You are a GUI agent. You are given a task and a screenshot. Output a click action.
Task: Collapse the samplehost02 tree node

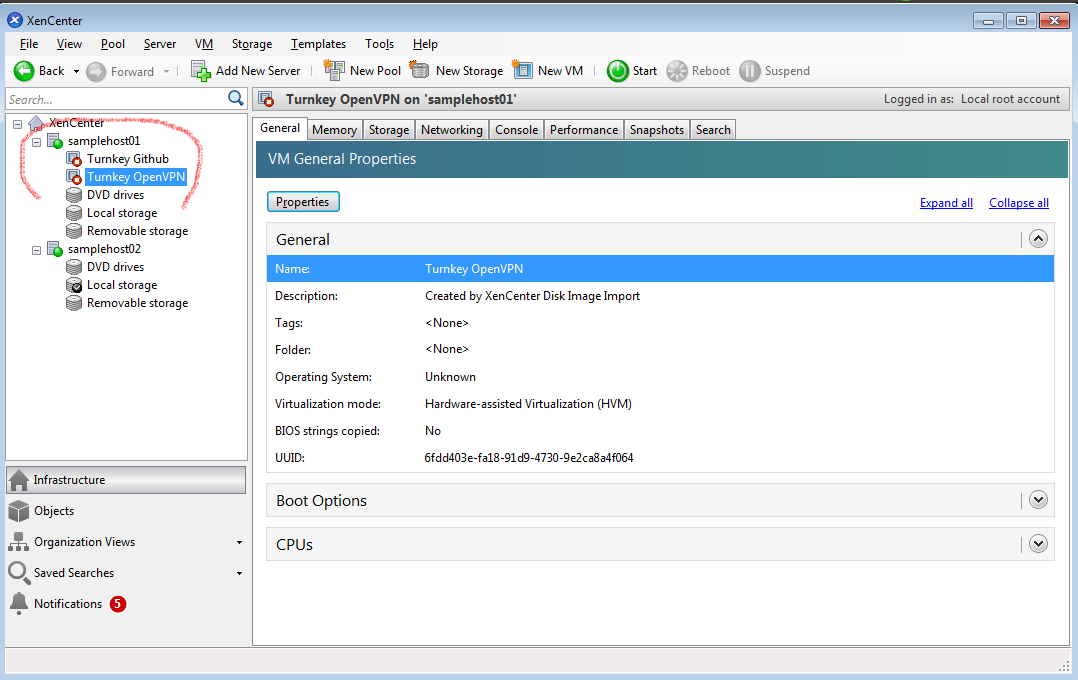[x=36, y=249]
